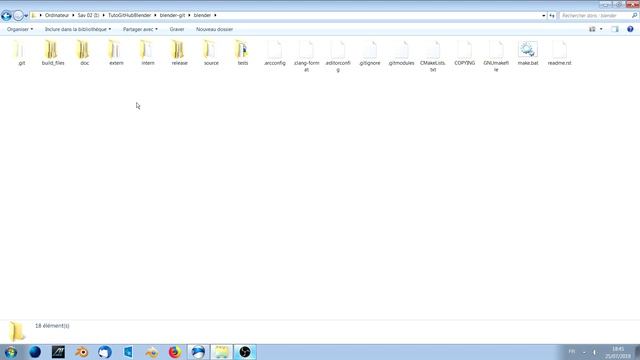Toggle the preview pane
The width and height of the screenshot is (640, 360).
(615, 29)
